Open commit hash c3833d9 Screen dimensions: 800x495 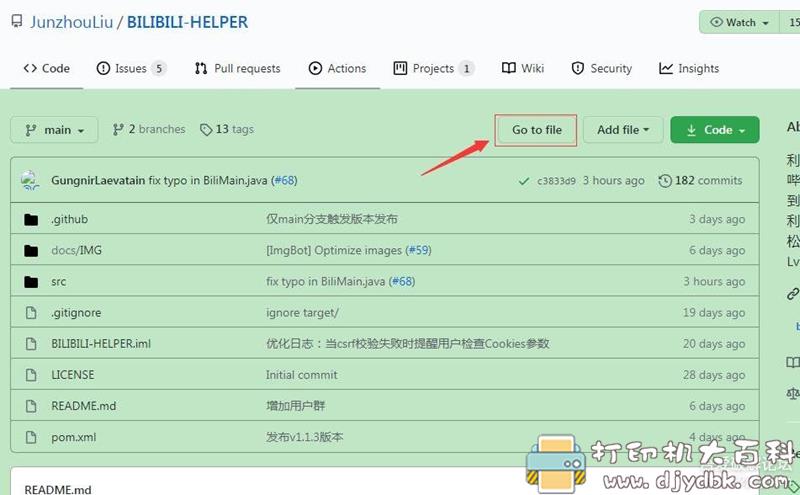tap(556, 181)
